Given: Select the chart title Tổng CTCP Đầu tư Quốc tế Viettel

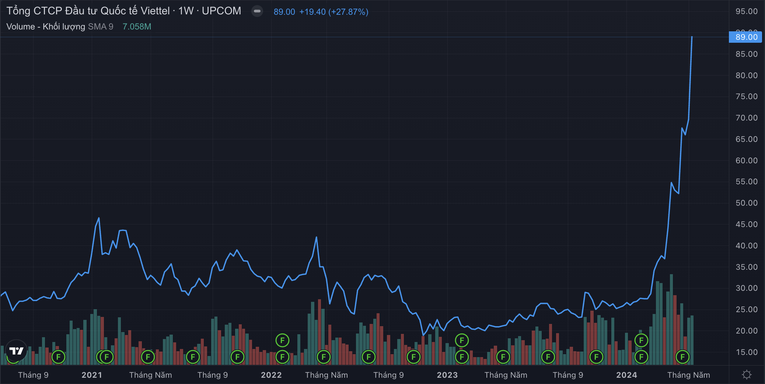Looking at the screenshot, I should (x=89, y=11).
